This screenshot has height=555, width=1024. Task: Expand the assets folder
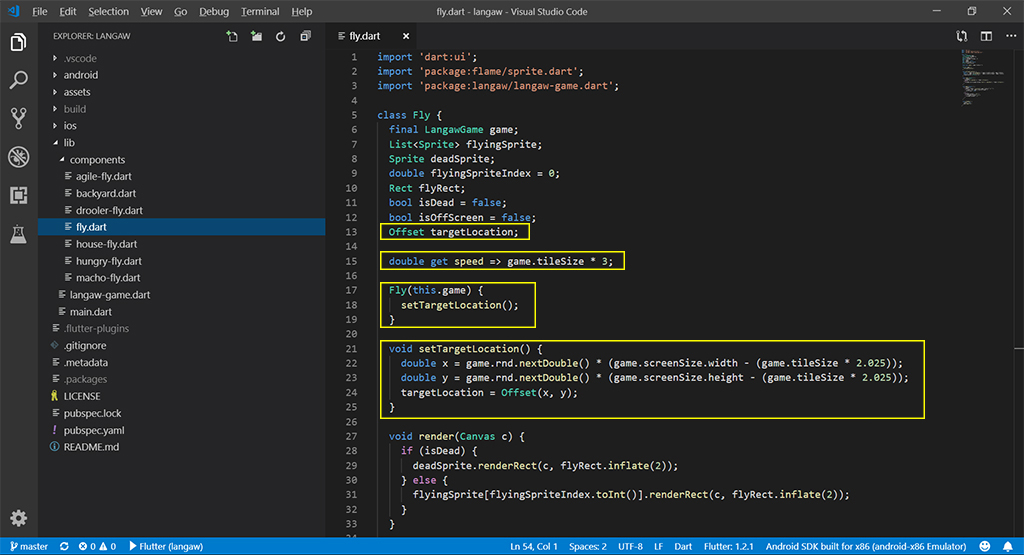[76, 92]
